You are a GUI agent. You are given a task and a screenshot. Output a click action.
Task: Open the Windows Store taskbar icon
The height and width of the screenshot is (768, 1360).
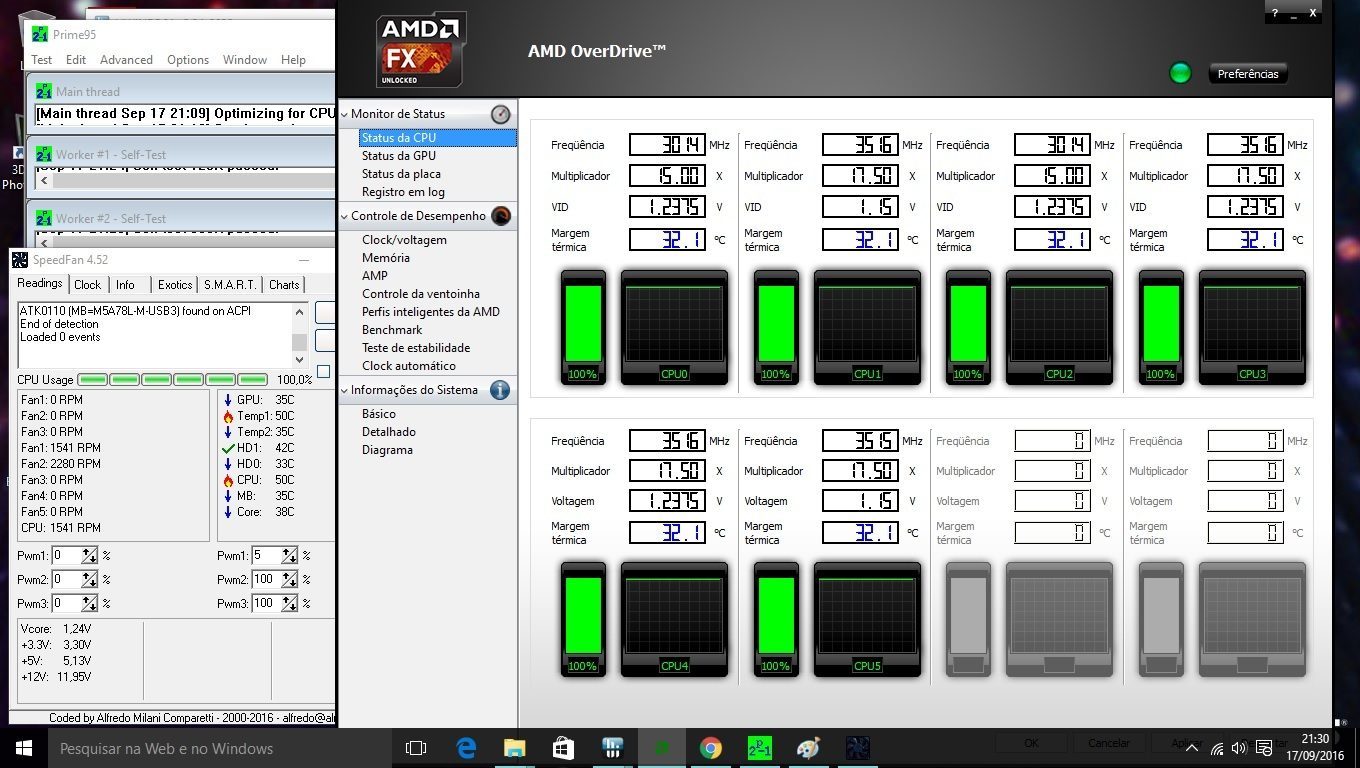coord(564,748)
